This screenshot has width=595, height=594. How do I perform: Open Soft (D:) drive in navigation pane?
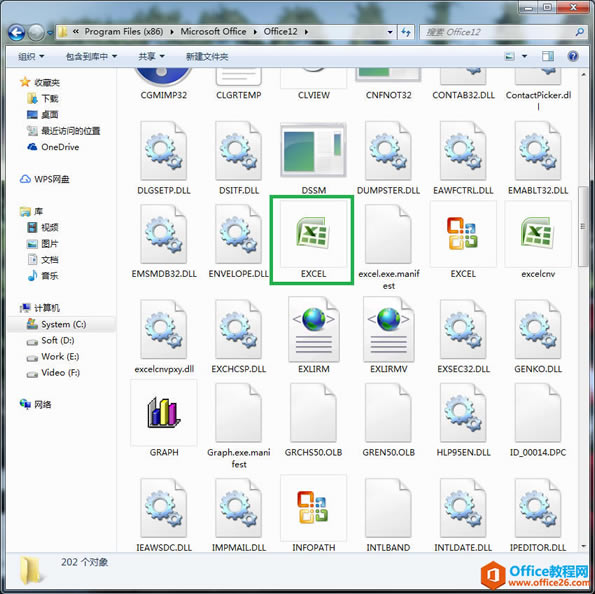57,340
